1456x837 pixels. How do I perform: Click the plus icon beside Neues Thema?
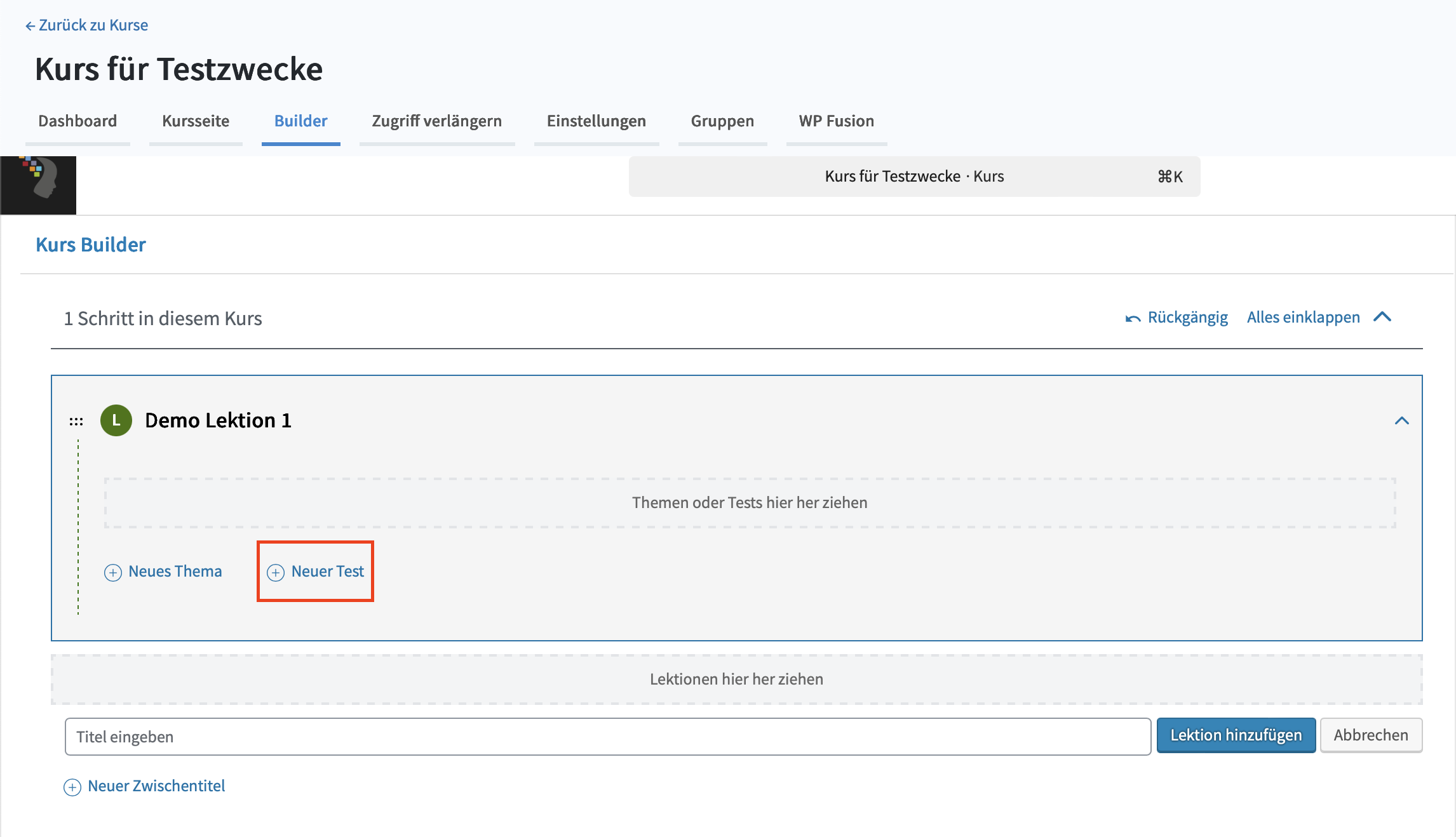113,573
